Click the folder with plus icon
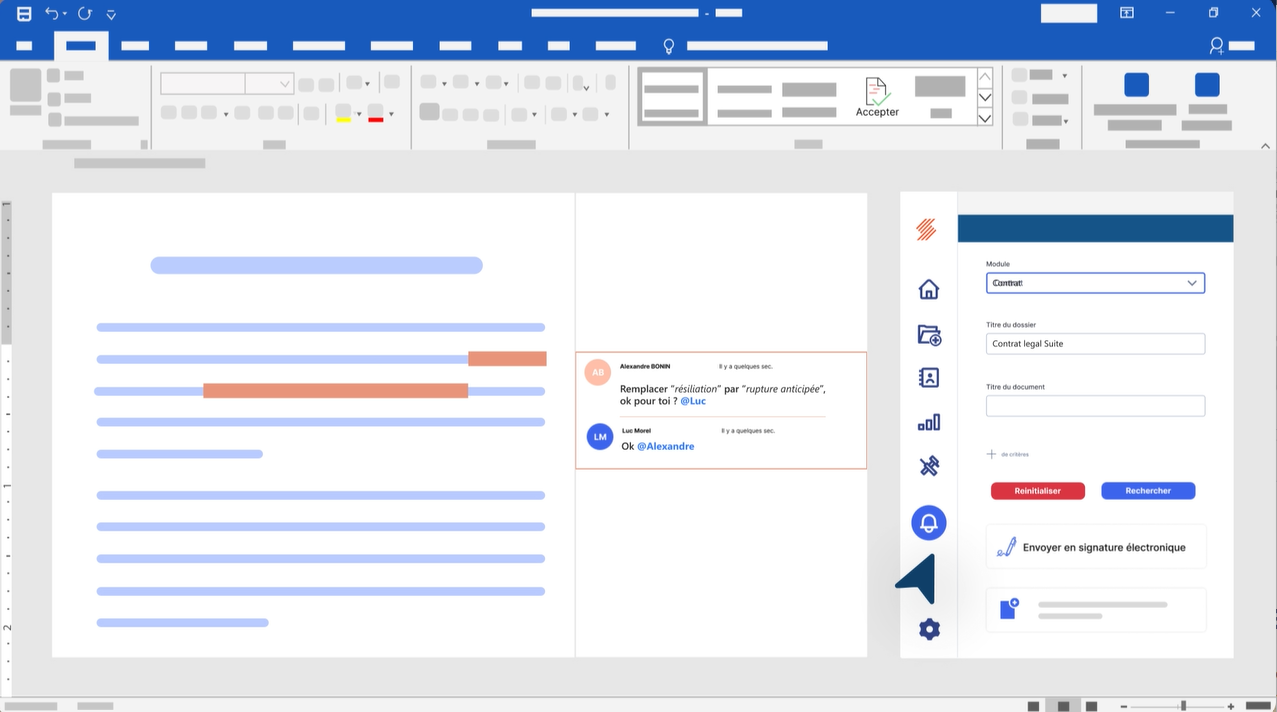Screen dimensions: 1277x712 (x=928, y=335)
